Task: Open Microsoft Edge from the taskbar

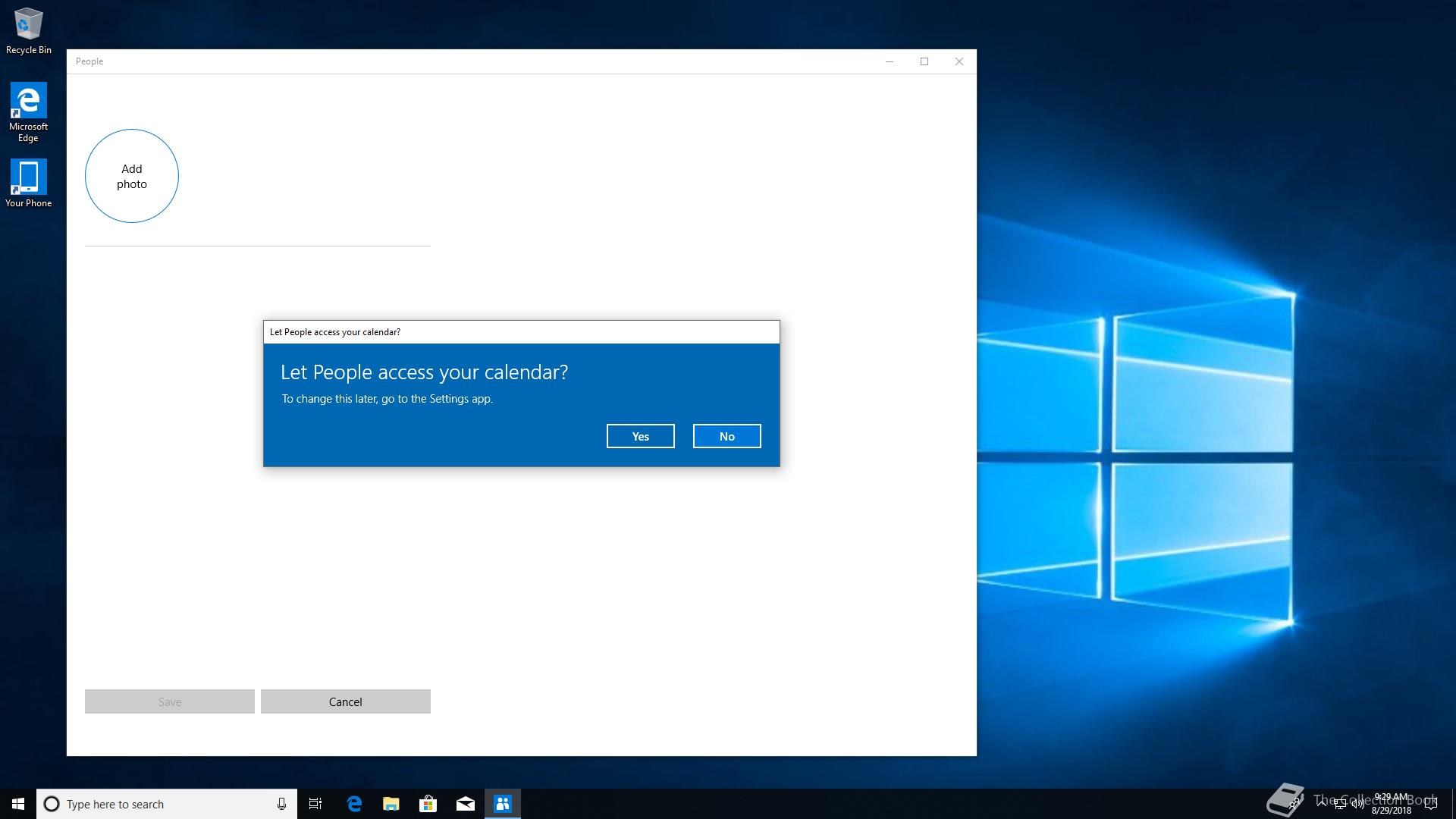Action: click(354, 804)
